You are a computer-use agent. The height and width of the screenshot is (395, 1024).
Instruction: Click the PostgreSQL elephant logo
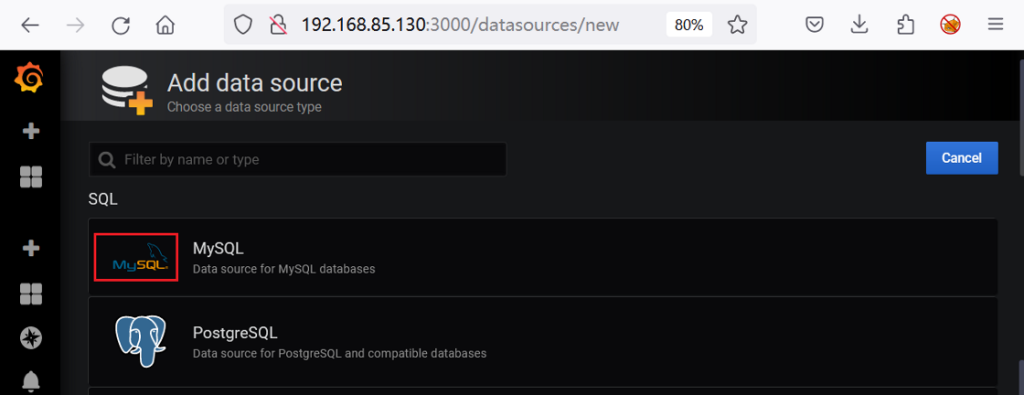[140, 341]
